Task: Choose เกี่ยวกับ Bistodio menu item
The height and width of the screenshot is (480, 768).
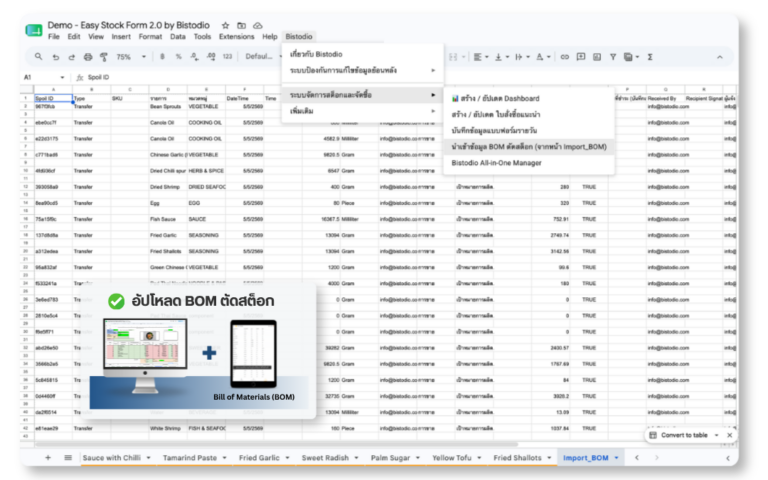Action: pyautogui.click(x=362, y=54)
